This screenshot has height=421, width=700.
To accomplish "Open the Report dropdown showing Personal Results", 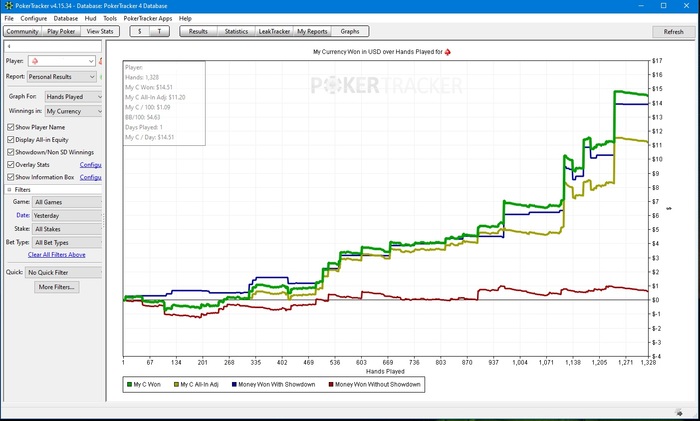I will [62, 77].
